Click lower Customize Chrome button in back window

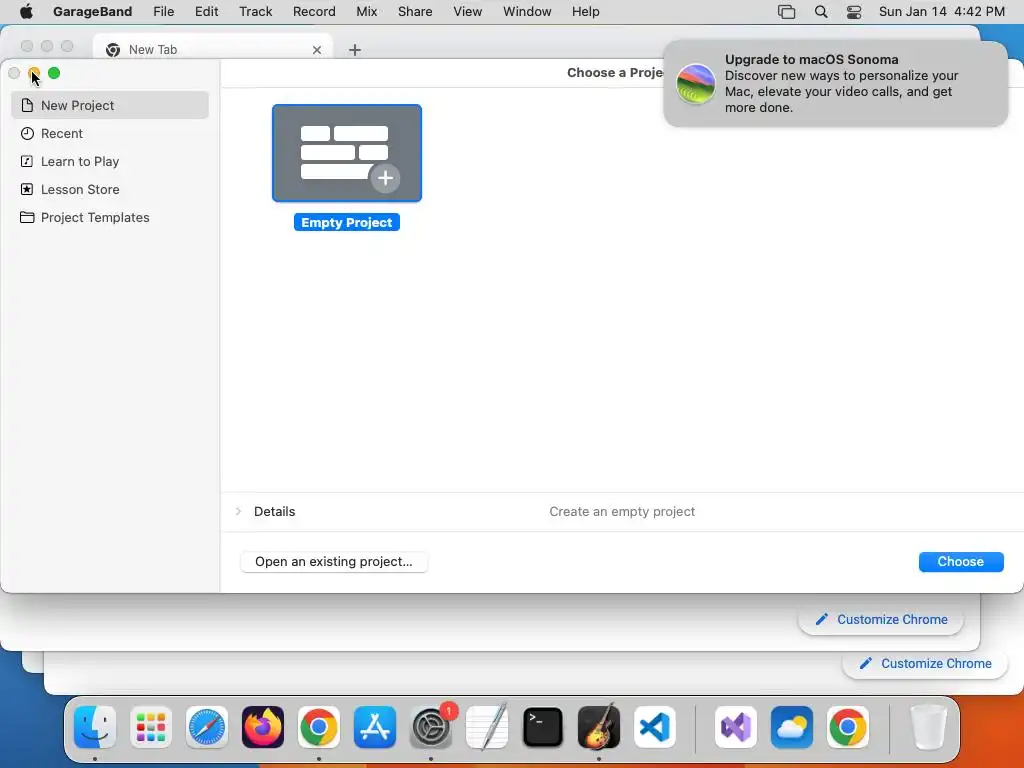click(925, 664)
